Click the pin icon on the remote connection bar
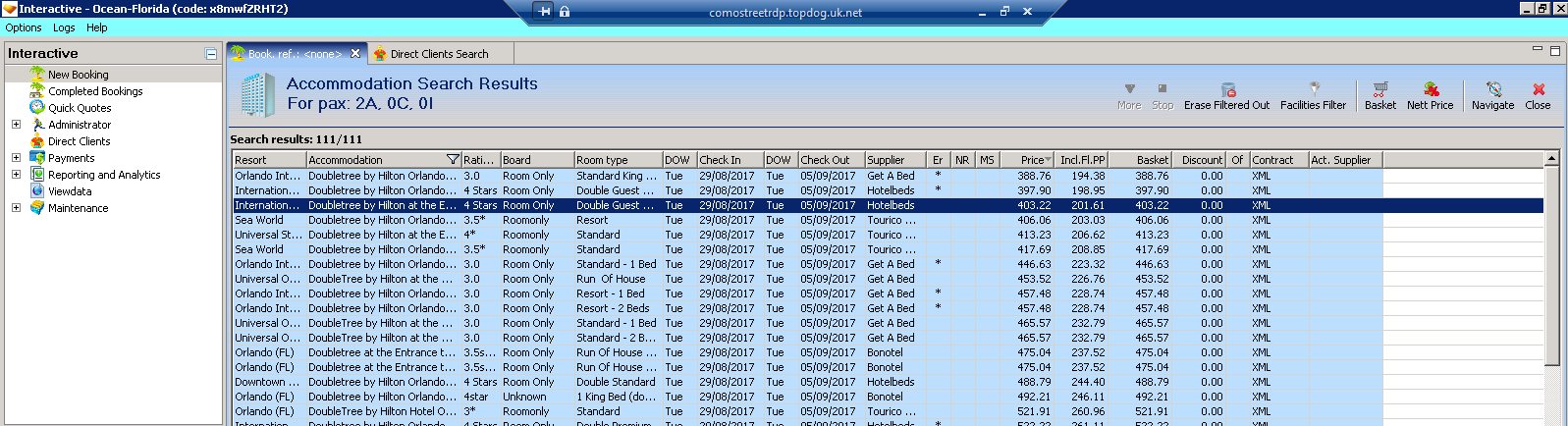Image resolution: width=1568 pixels, height=426 pixels. click(545, 12)
